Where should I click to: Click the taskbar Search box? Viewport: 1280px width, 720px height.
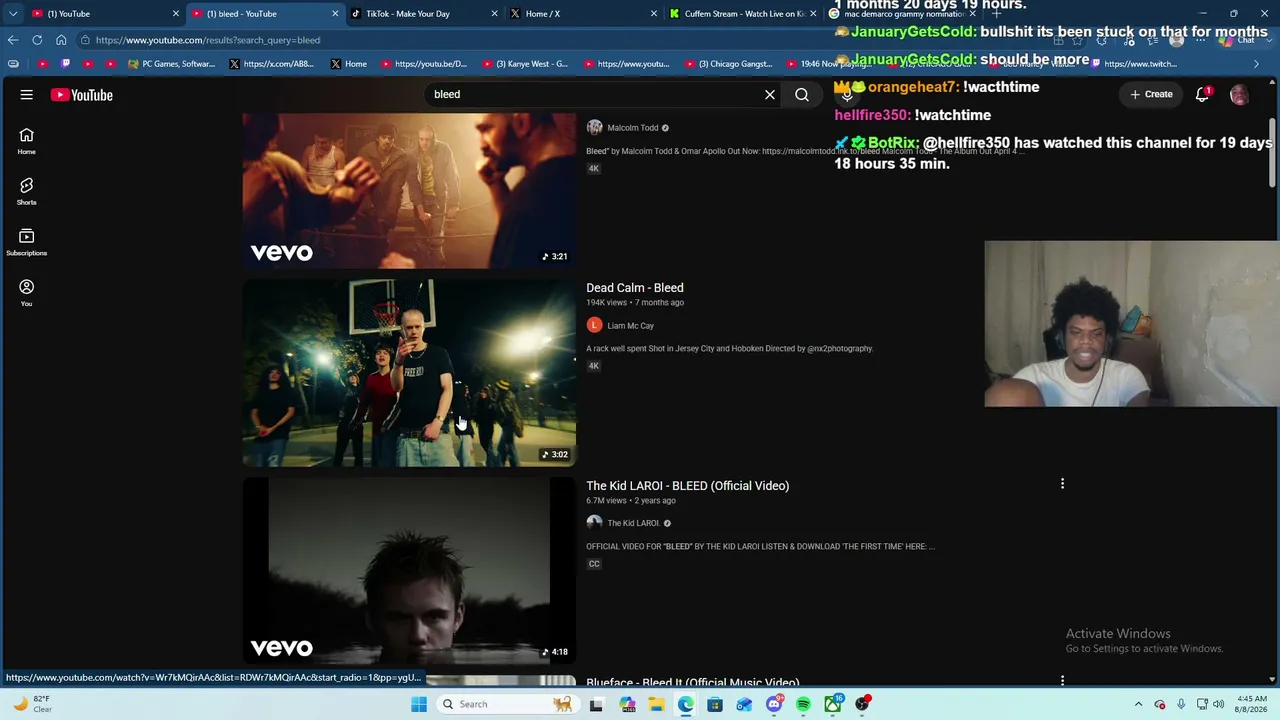point(507,704)
